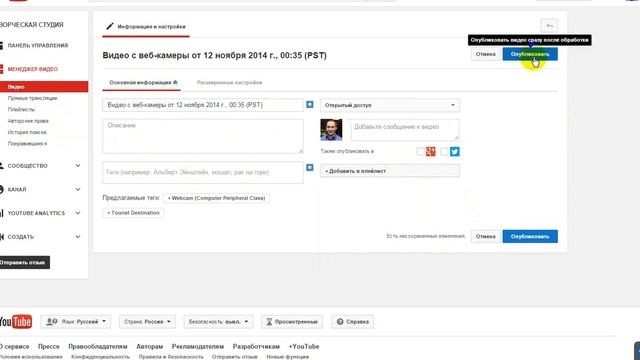Click the Справка footer button
The width and height of the screenshot is (640, 360).
pyautogui.click(x=353, y=322)
